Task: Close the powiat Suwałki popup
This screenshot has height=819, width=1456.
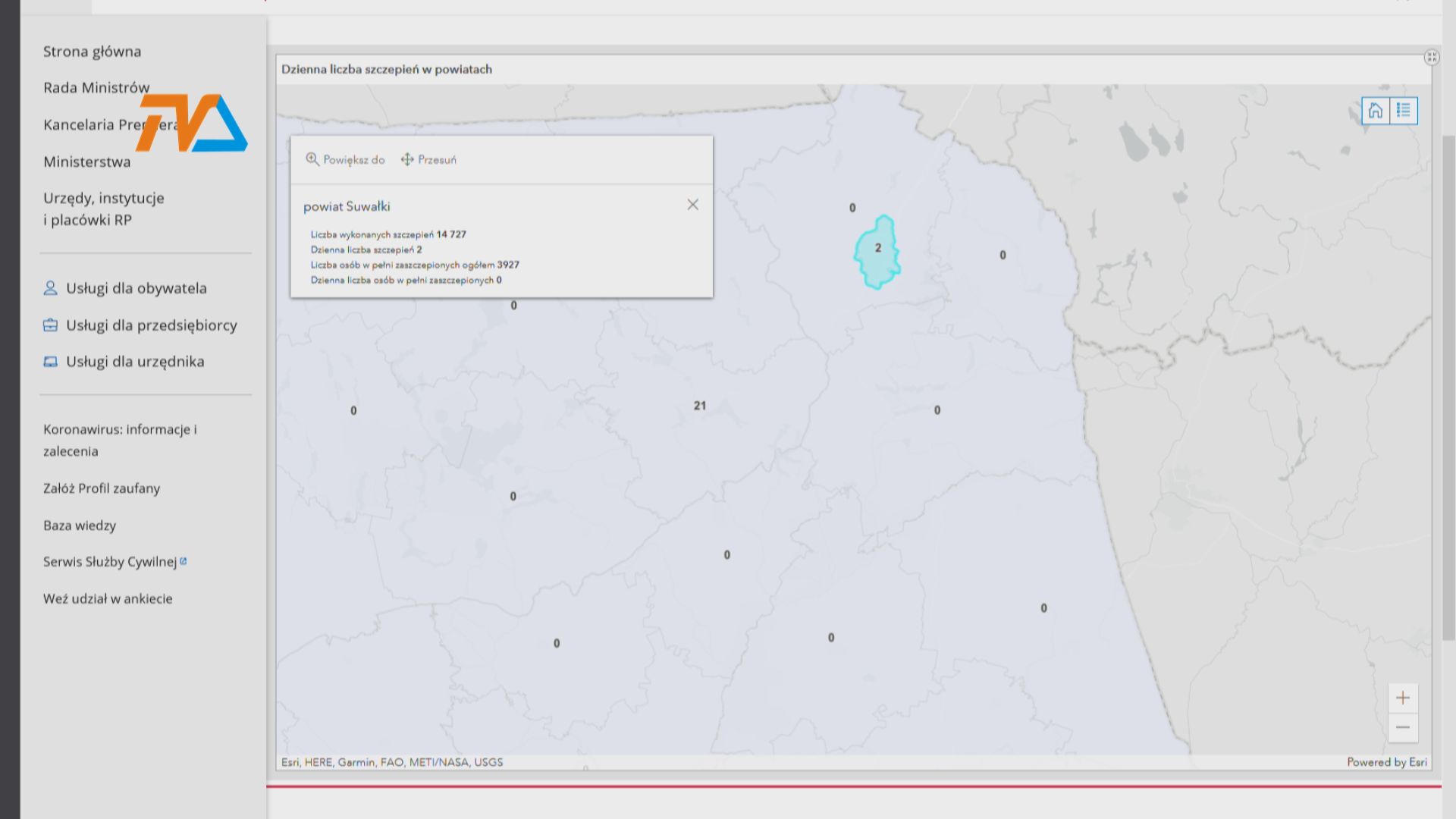Action: pos(692,205)
